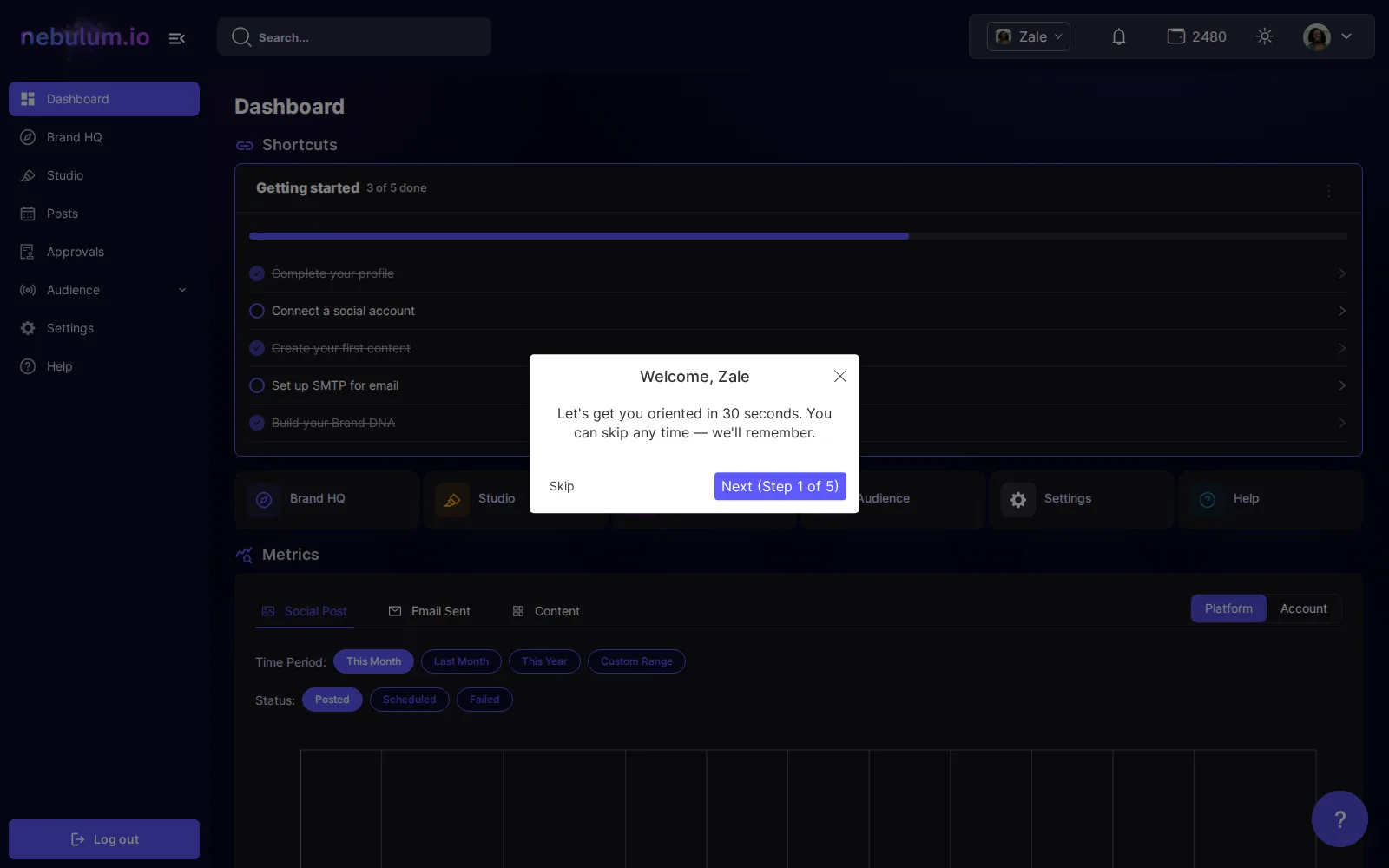Screen dimensions: 1389x868
Task: Toggle Build your Brand DNA checkmark
Action: [x=257, y=423]
